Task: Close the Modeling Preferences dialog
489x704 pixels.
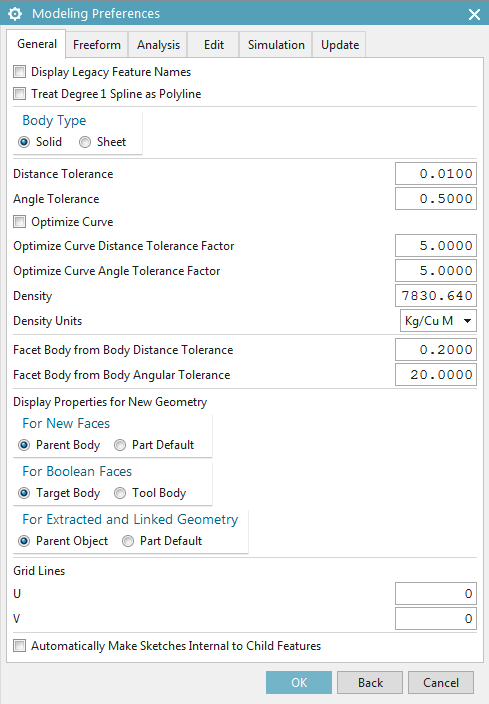Action: click(x=474, y=14)
